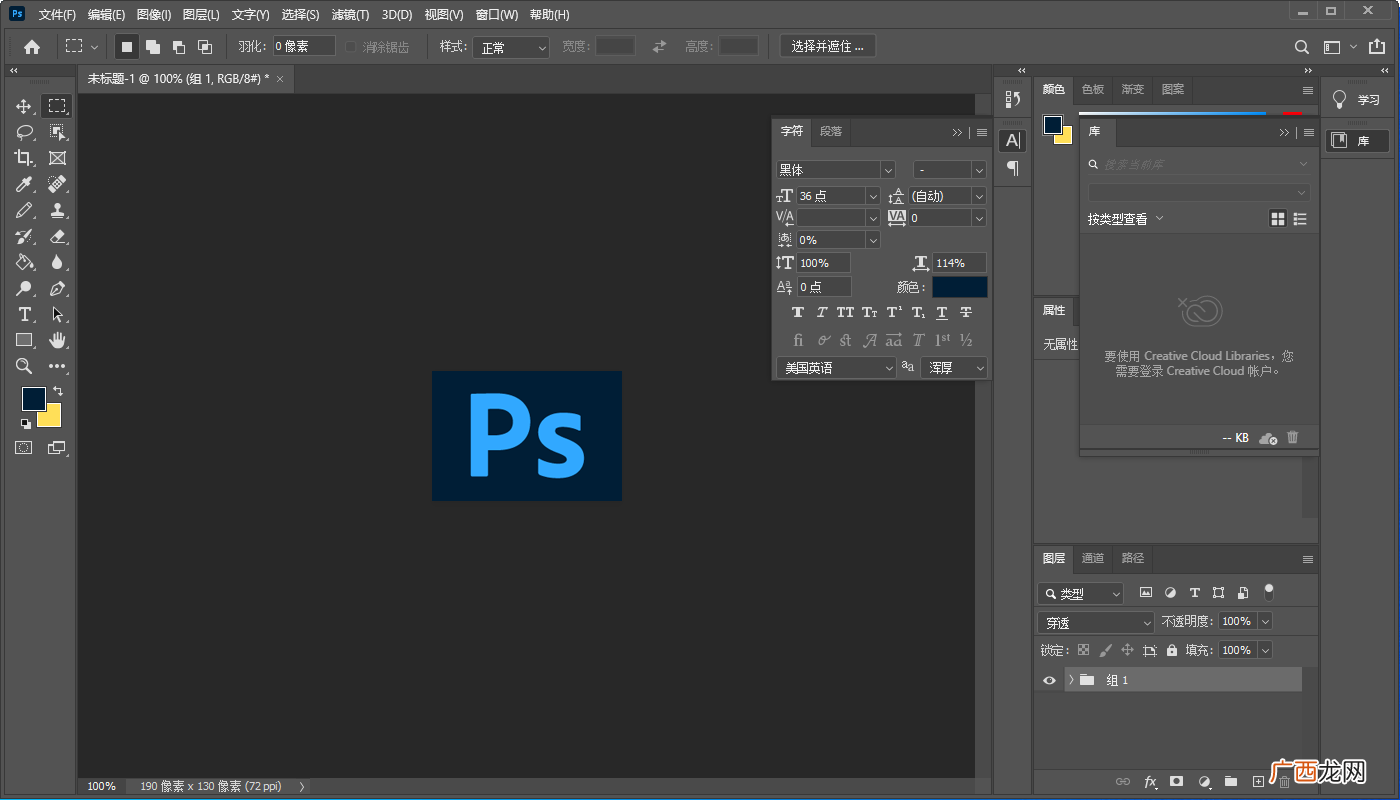This screenshot has width=1400, height=800.
Task: Open the 样式 正常 style dropdown
Action: click(x=511, y=47)
